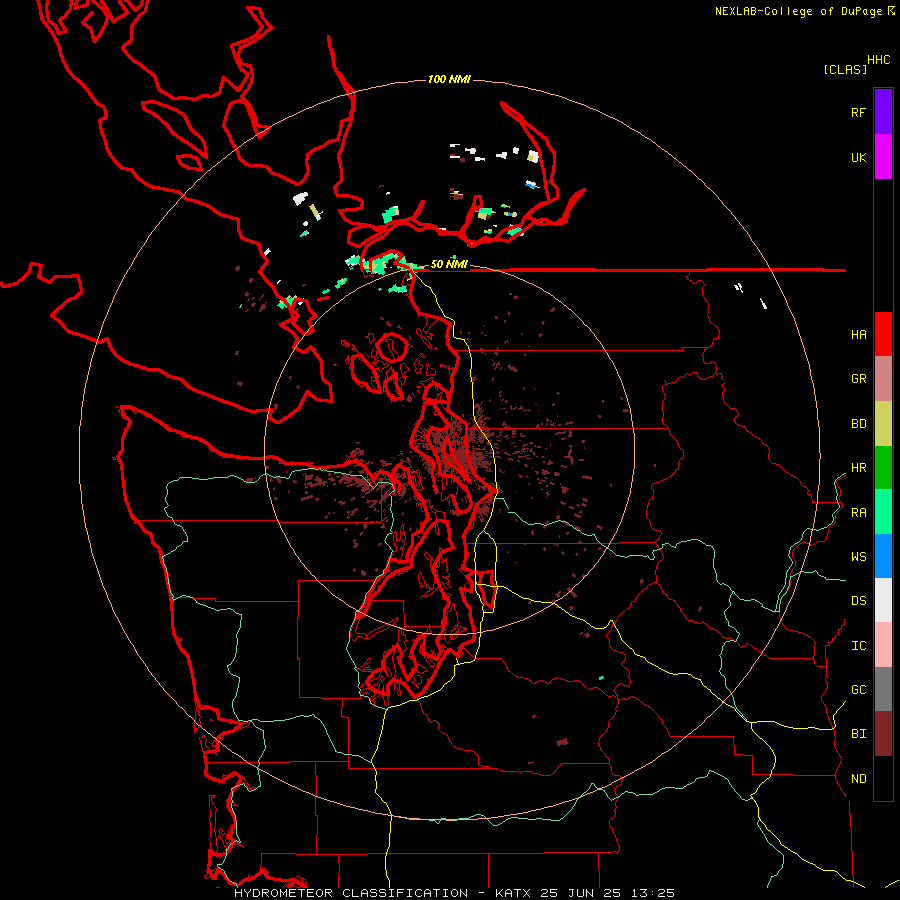The height and width of the screenshot is (900, 900).
Task: Click the KATX station identifier
Action: pos(513,893)
